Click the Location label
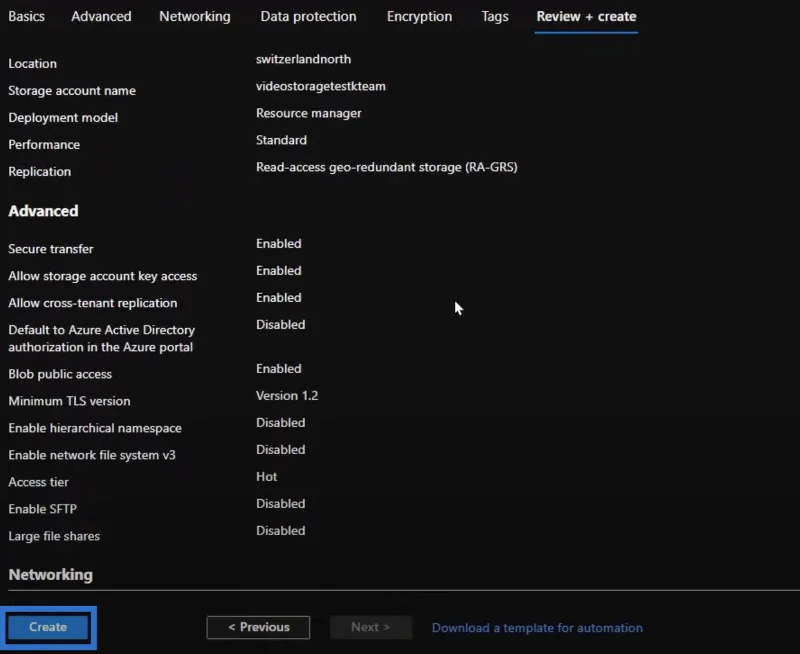Image resolution: width=800 pixels, height=654 pixels. (x=32, y=64)
